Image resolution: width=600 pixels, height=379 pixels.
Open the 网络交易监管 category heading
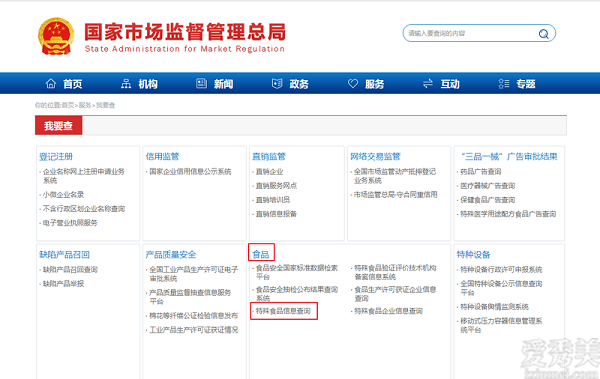coord(375,156)
